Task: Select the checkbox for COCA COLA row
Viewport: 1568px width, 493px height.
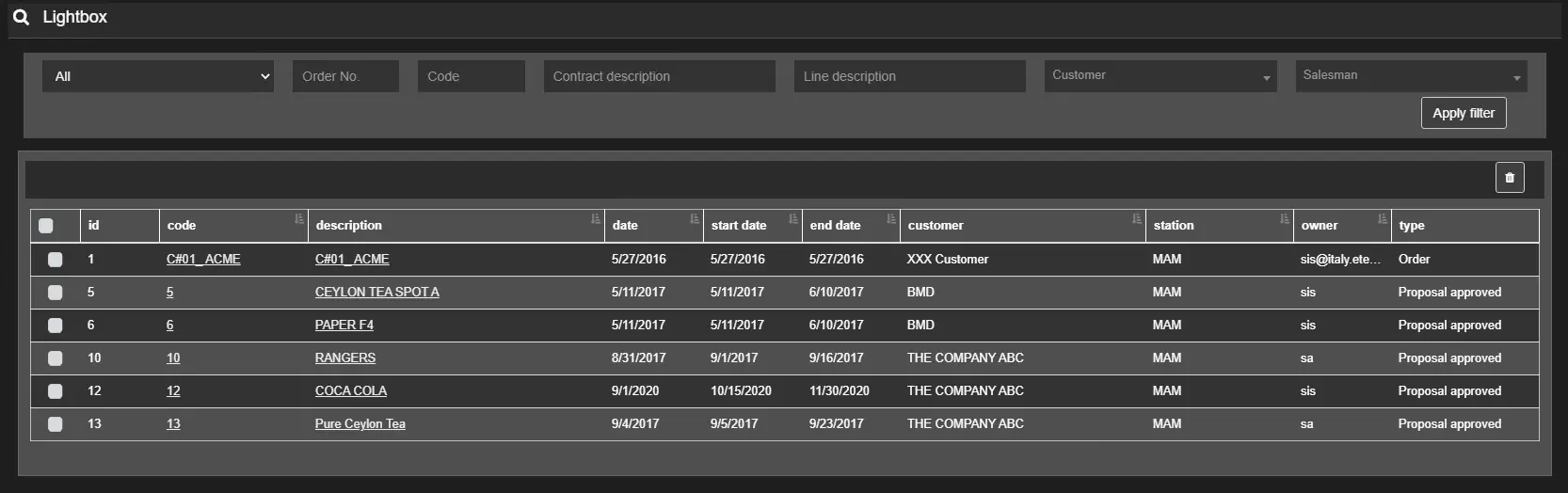Action: [x=56, y=391]
